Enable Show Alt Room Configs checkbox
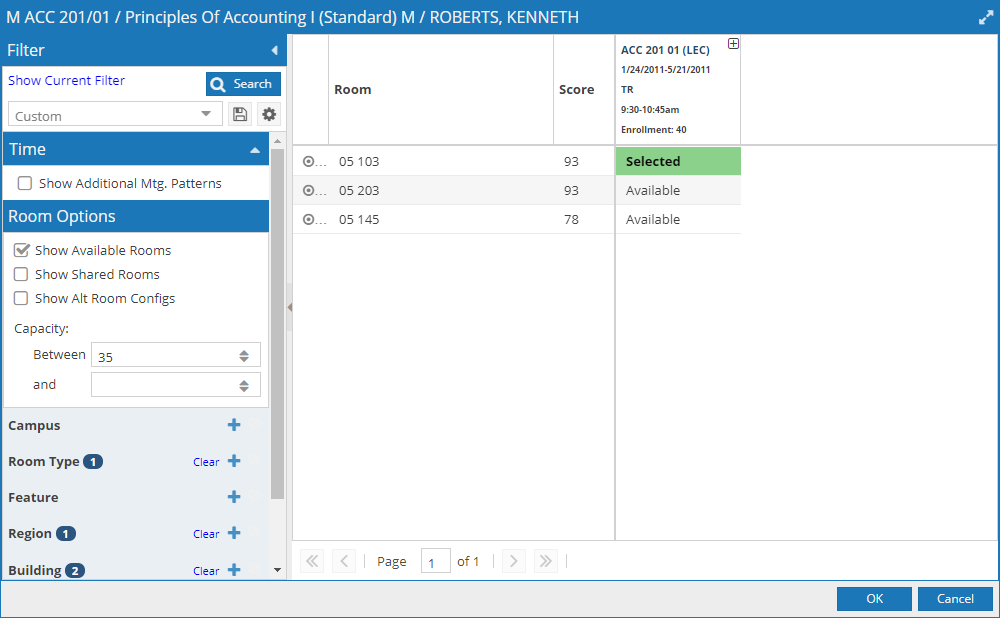The height and width of the screenshot is (618, 1000). (x=21, y=298)
